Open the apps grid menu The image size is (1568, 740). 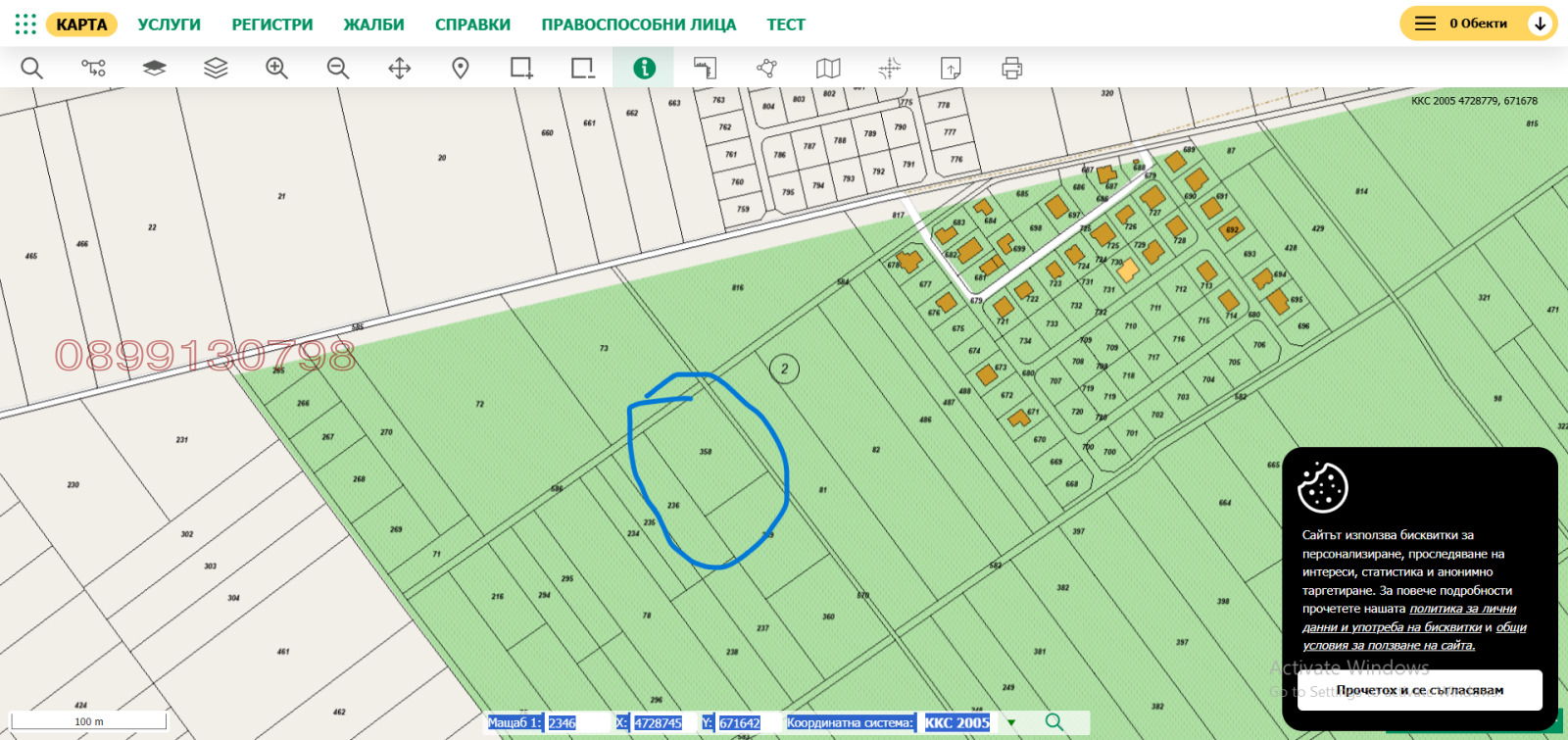(x=25, y=24)
